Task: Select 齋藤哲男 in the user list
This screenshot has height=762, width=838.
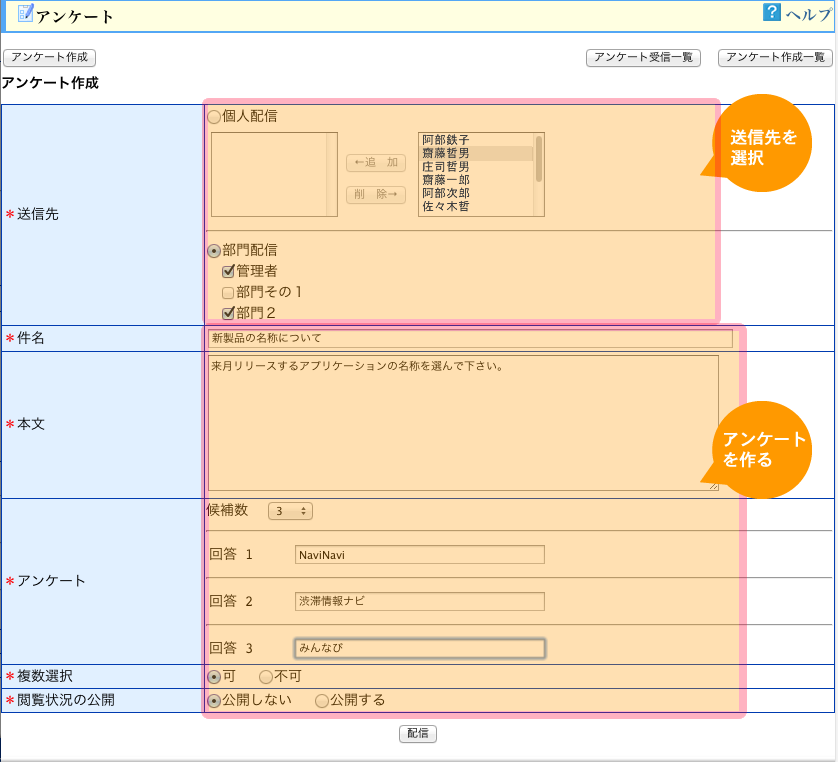Action: [446, 153]
